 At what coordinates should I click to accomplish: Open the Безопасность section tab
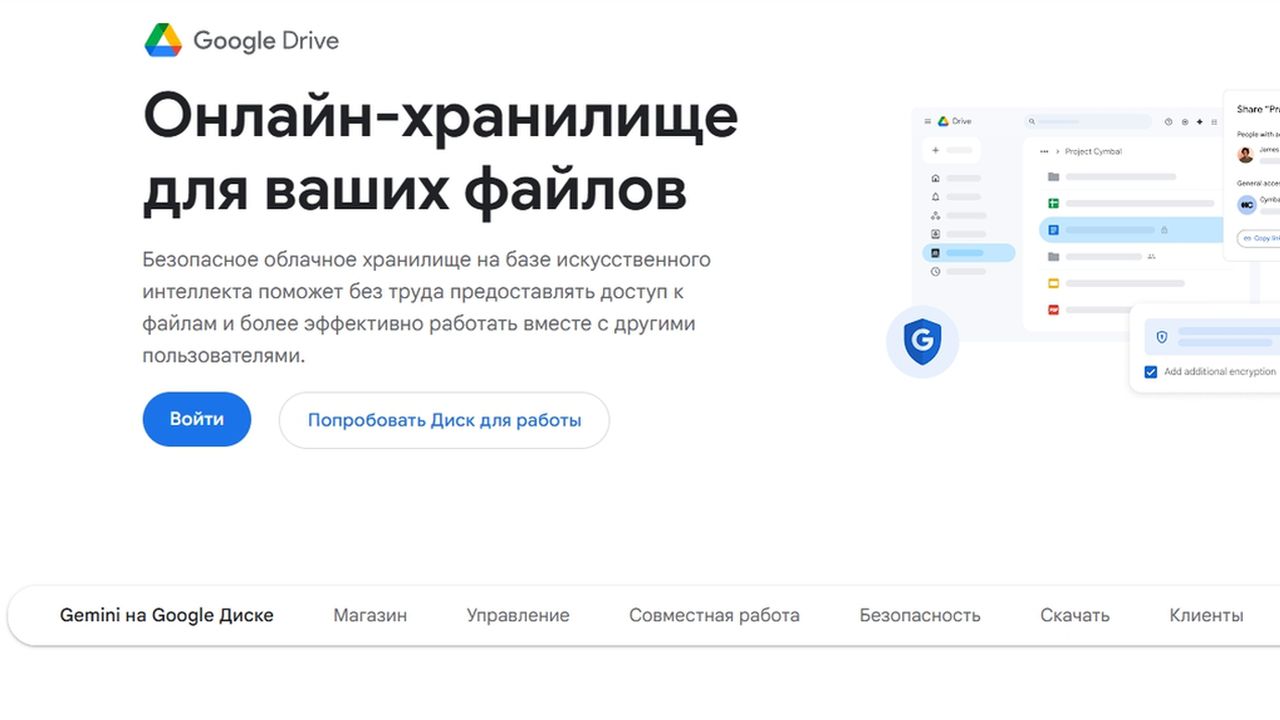920,615
